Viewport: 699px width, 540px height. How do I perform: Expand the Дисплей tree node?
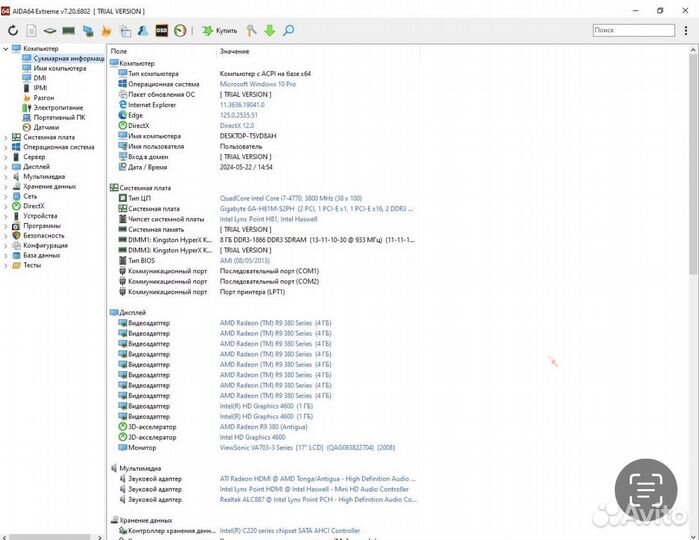point(6,167)
